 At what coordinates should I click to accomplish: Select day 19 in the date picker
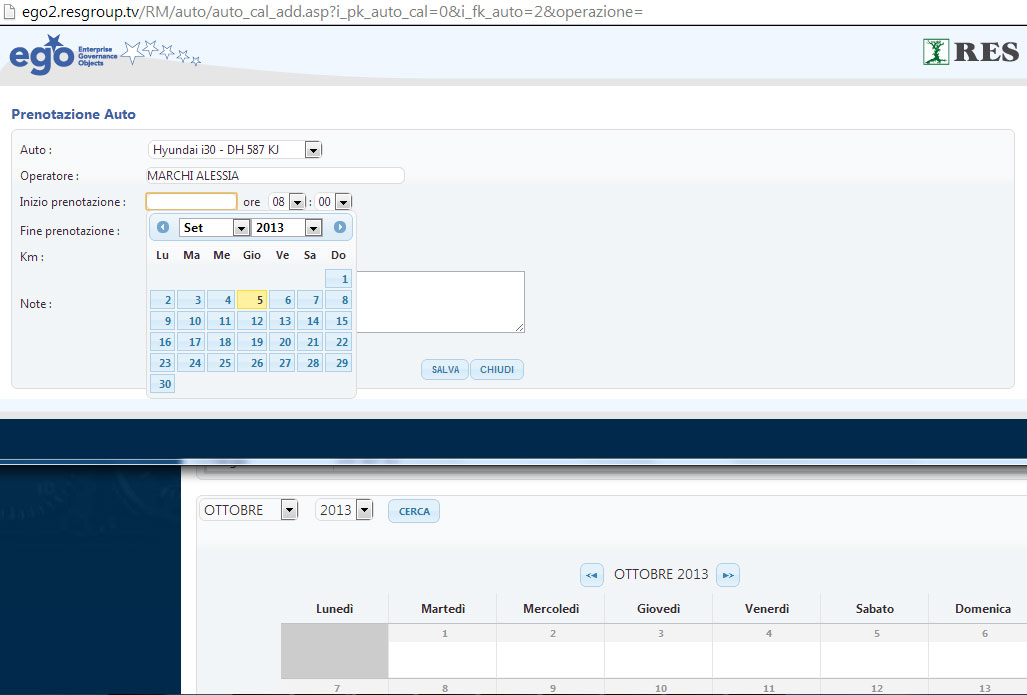click(252, 341)
